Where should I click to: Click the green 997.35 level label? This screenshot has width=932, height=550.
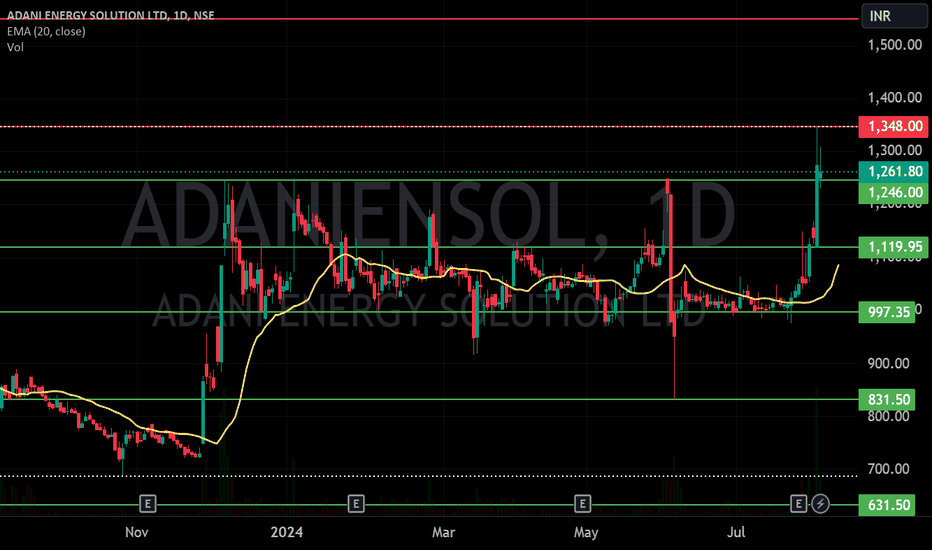pos(887,312)
